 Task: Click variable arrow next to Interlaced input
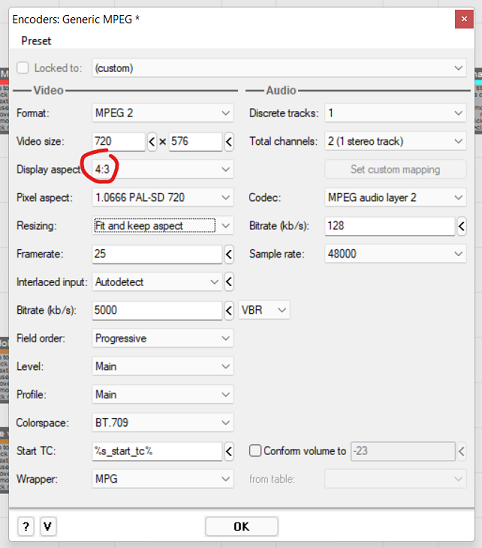tap(229, 282)
